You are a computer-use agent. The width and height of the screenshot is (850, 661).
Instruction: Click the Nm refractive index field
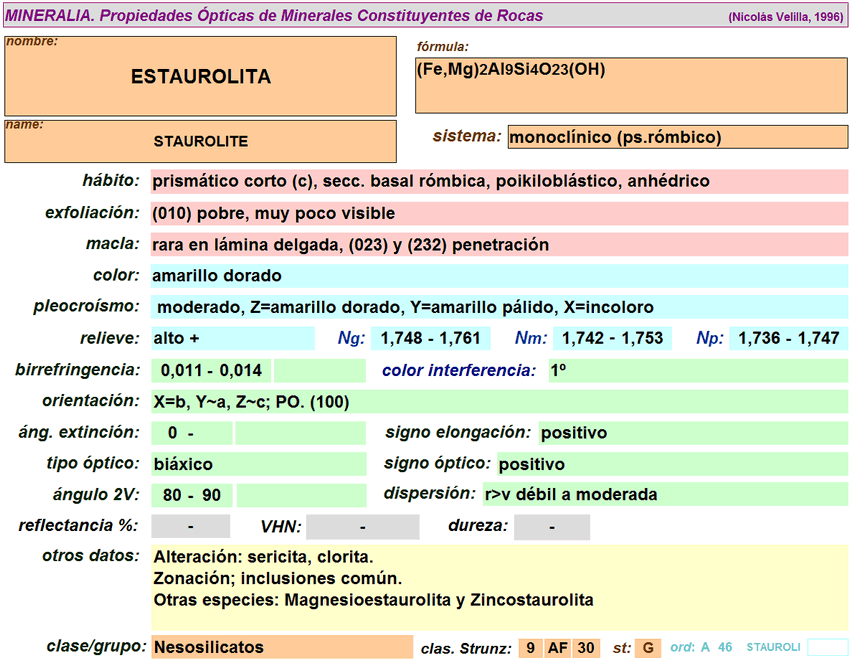pyautogui.click(x=612, y=339)
